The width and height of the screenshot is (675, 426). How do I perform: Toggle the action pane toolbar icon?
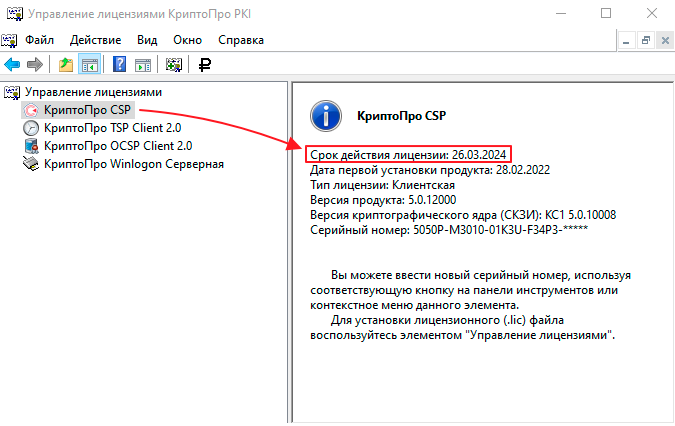coord(143,65)
